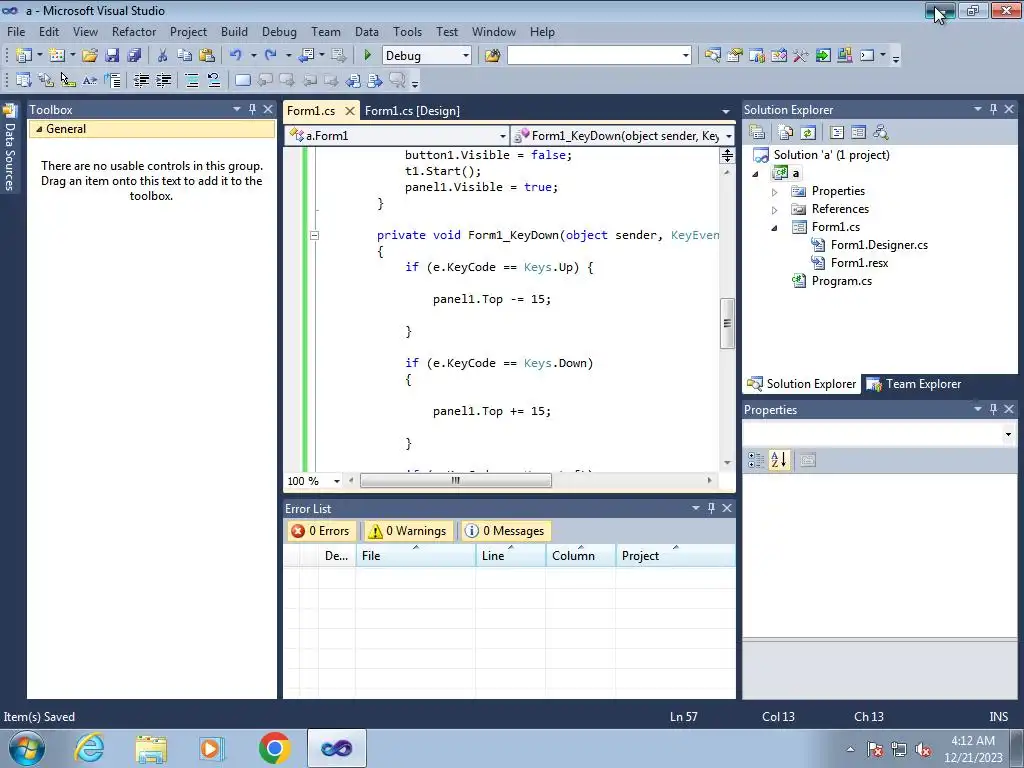Open the Windows Start menu
This screenshot has width=1024, height=768.
point(27,748)
